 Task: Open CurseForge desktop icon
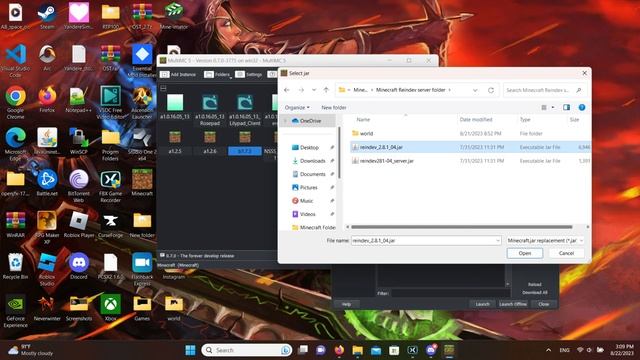[110, 224]
